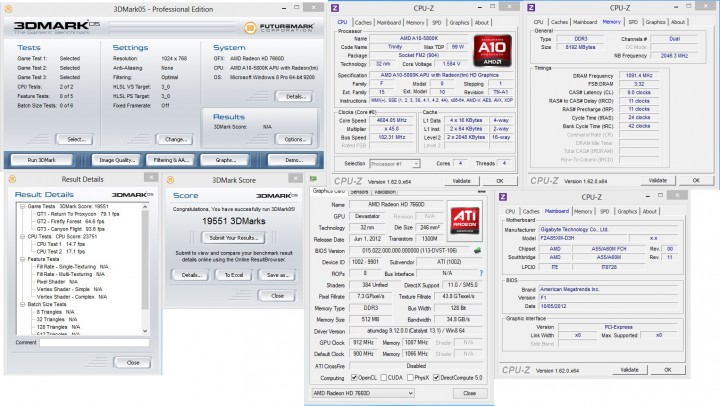Click the orange 3DMark05 title bar icon
720x406 pixels.
point(8,9)
